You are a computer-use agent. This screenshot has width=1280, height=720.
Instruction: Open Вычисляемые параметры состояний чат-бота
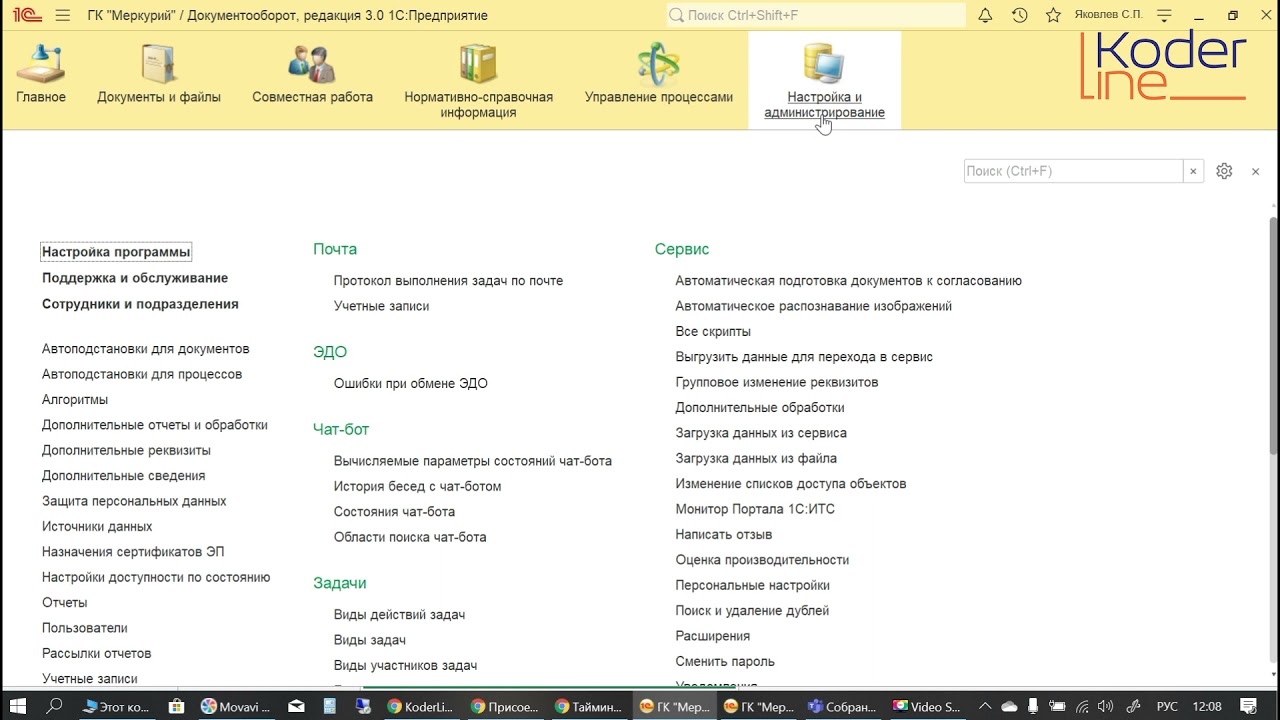[473, 461]
